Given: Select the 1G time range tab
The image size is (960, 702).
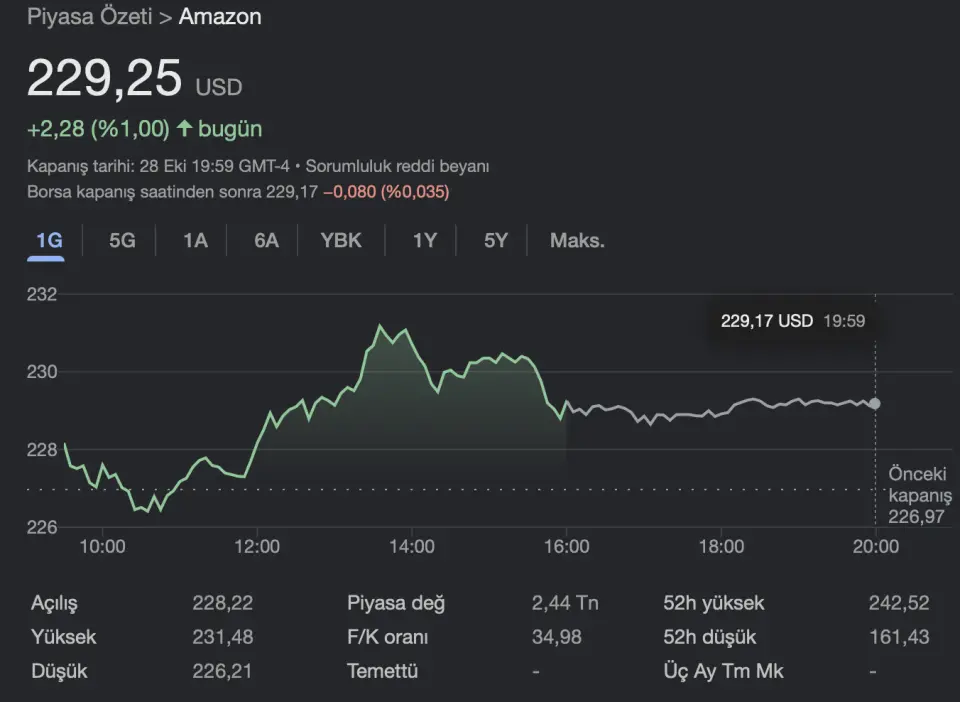Looking at the screenshot, I should (x=48, y=240).
